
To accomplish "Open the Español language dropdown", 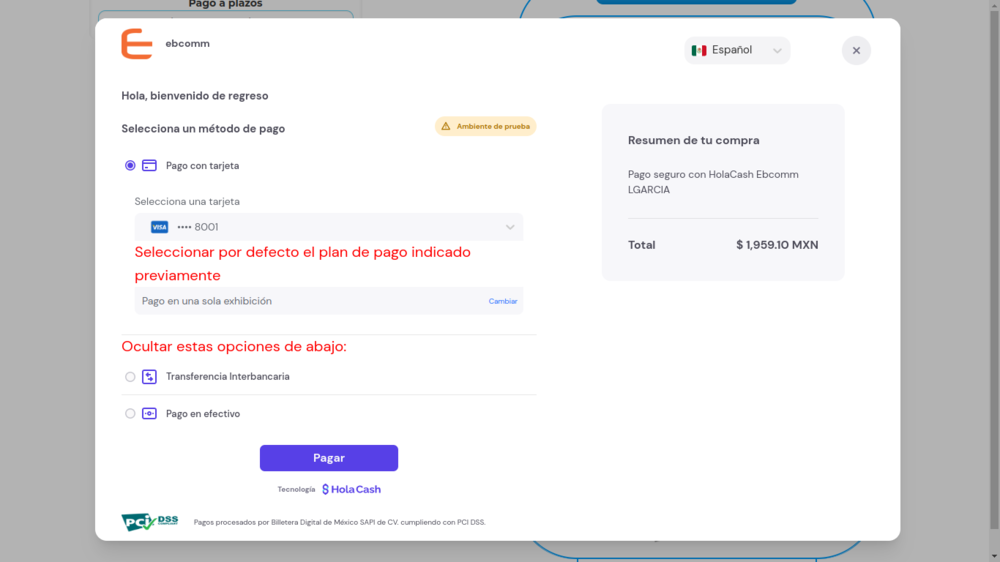I will coord(737,50).
